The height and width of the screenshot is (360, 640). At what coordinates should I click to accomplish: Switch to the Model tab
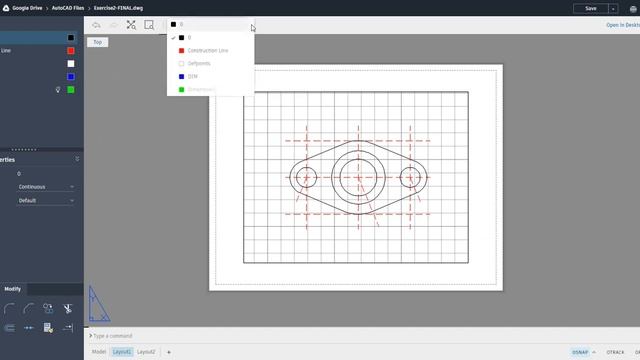coord(99,352)
